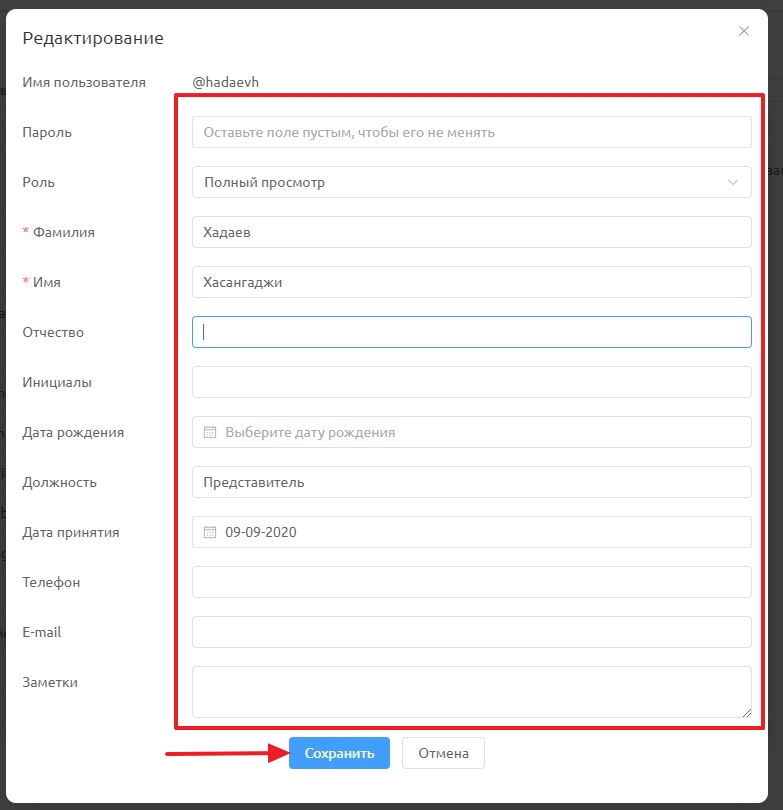Focus the E-mail input field

(x=472, y=632)
